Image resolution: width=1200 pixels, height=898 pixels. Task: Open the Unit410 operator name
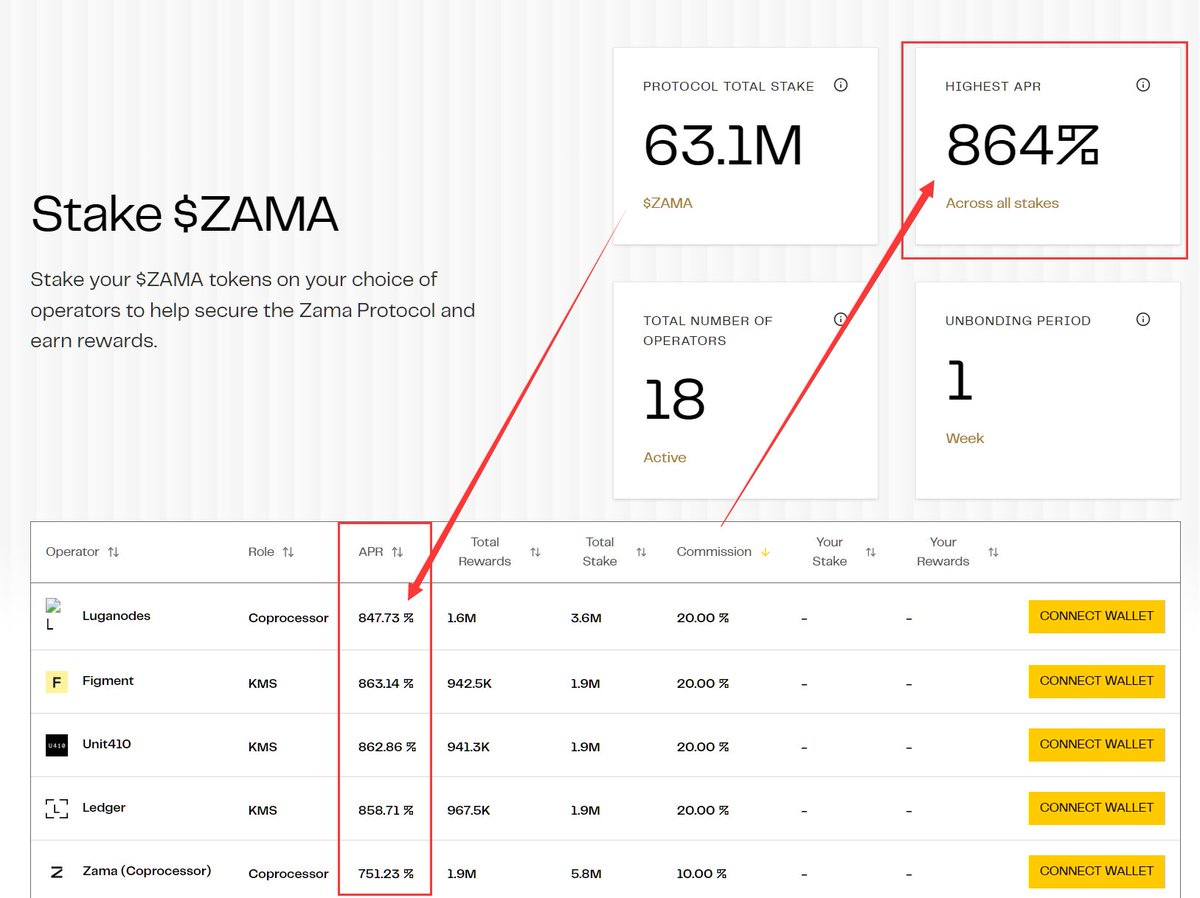(x=106, y=744)
